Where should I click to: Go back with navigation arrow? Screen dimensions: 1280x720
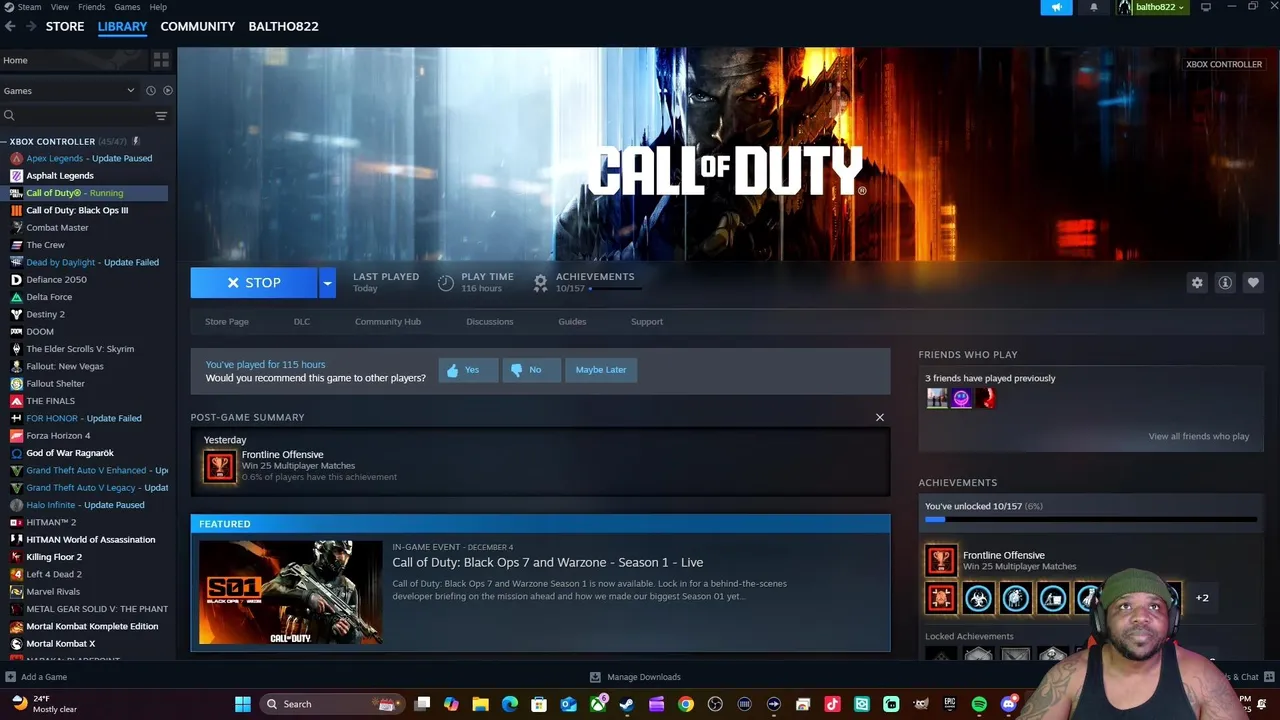(x=10, y=26)
